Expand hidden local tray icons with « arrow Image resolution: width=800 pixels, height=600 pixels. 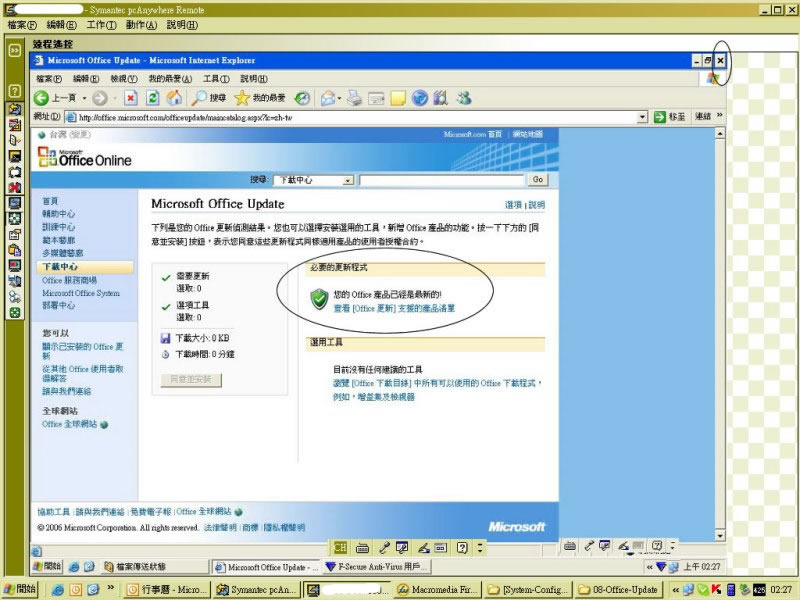point(676,590)
